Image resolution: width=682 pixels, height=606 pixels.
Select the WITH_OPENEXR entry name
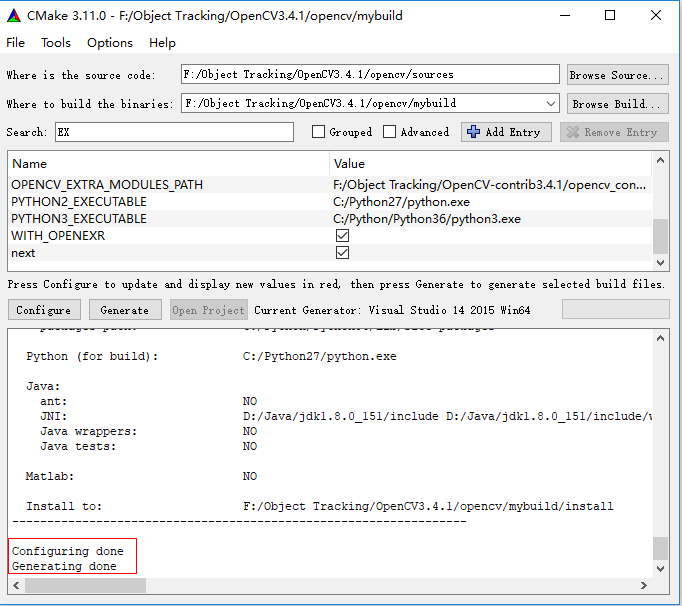click(58, 236)
